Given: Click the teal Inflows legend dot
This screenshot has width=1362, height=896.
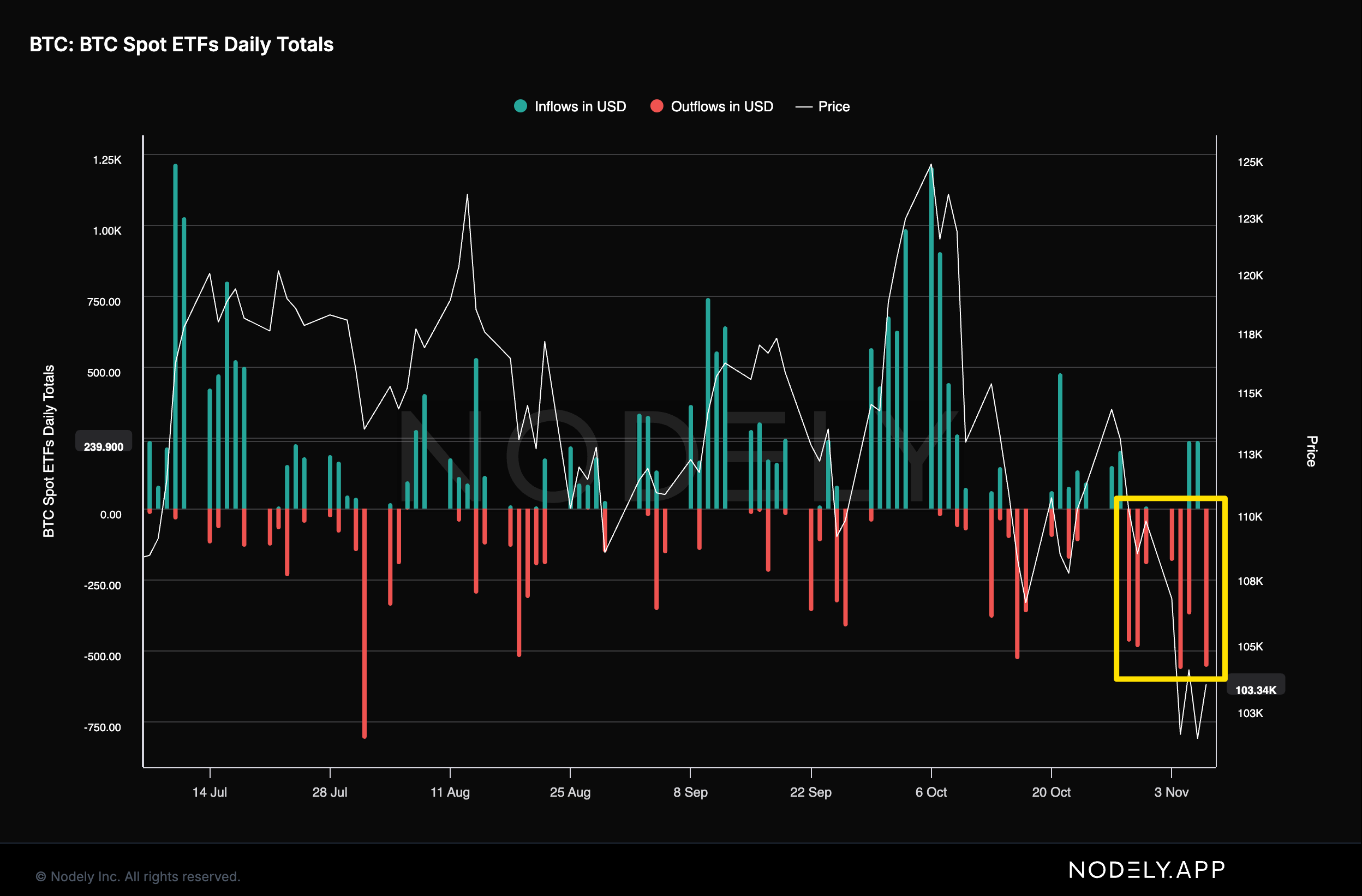Looking at the screenshot, I should coord(520,106).
